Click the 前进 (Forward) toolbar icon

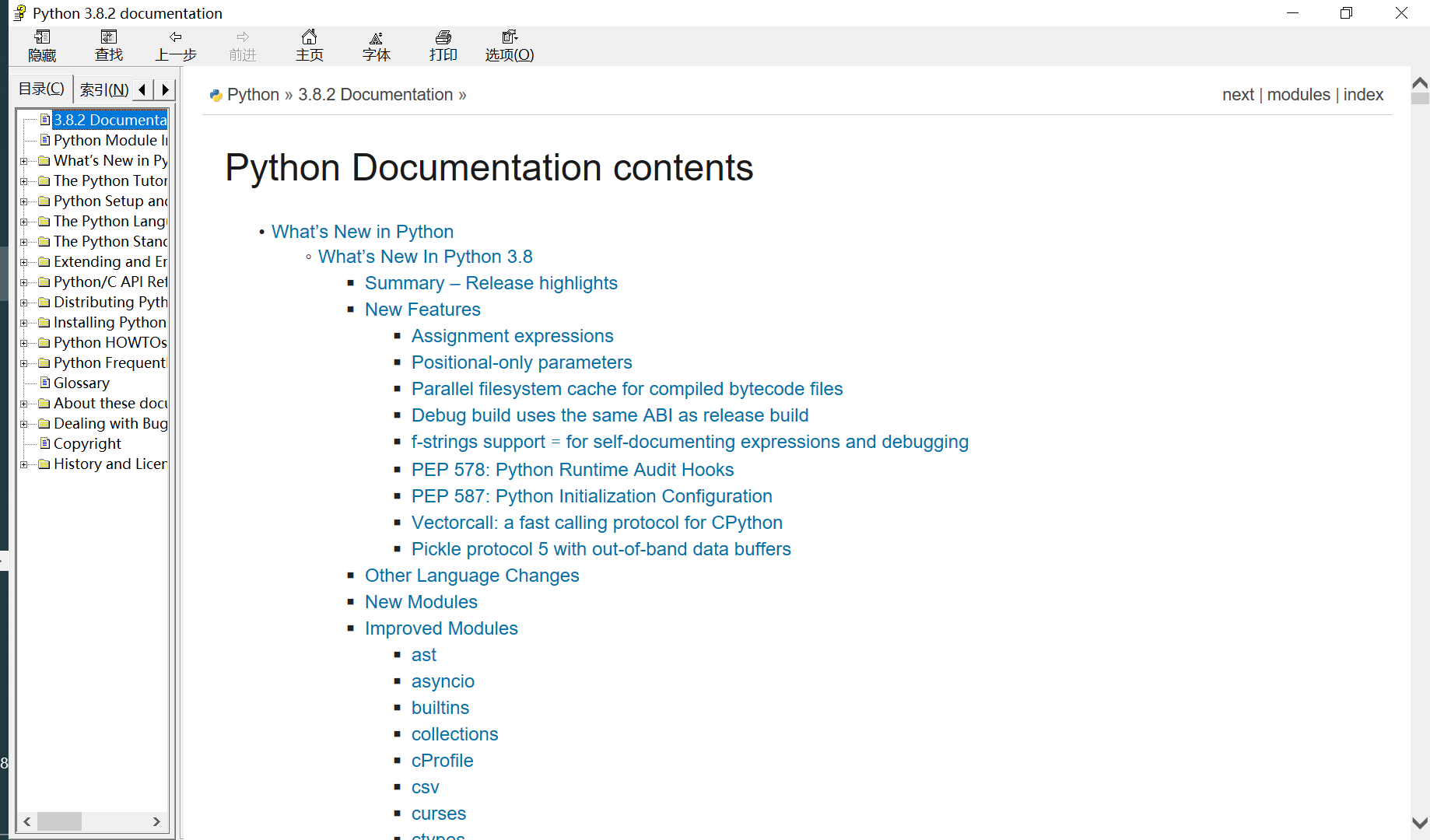pyautogui.click(x=243, y=46)
